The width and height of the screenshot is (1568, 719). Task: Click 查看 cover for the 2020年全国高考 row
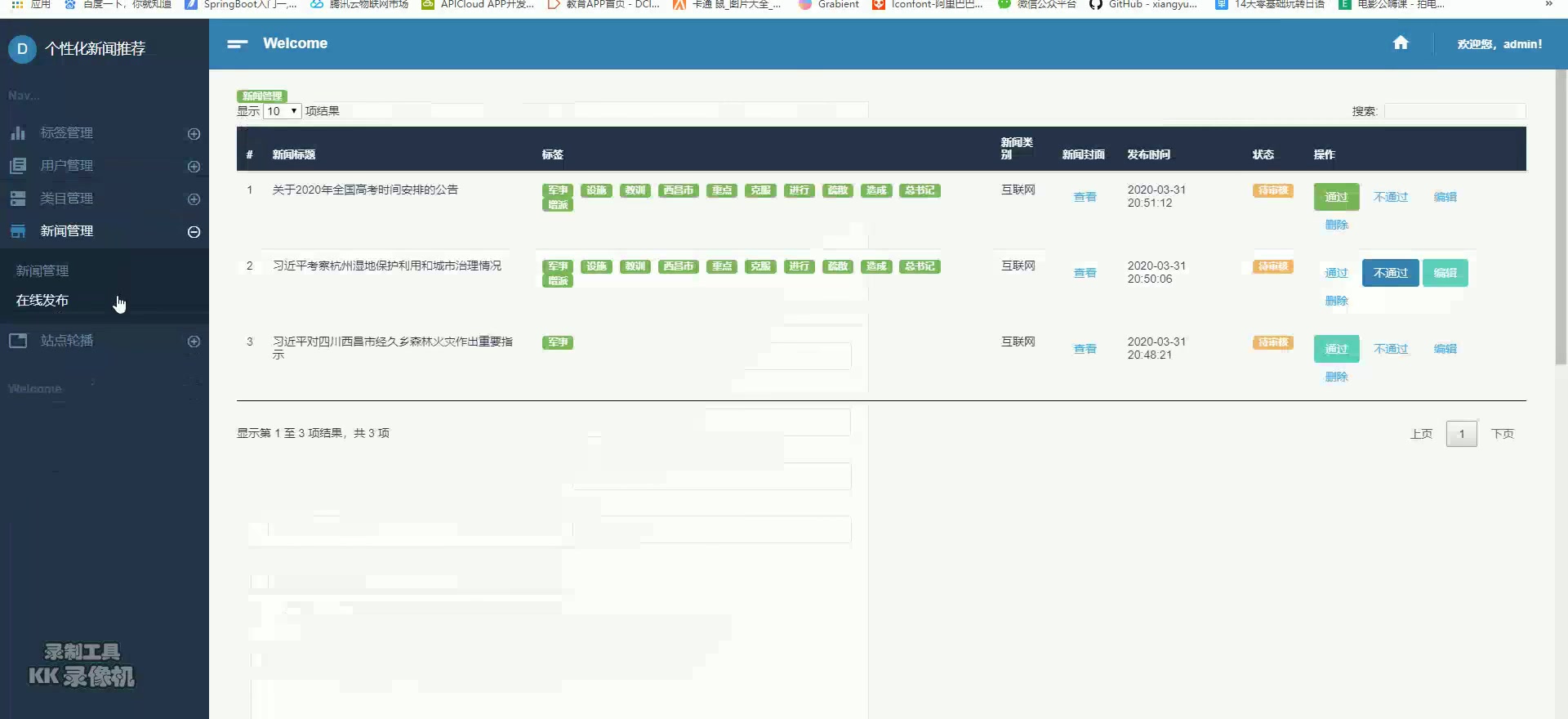1085,197
